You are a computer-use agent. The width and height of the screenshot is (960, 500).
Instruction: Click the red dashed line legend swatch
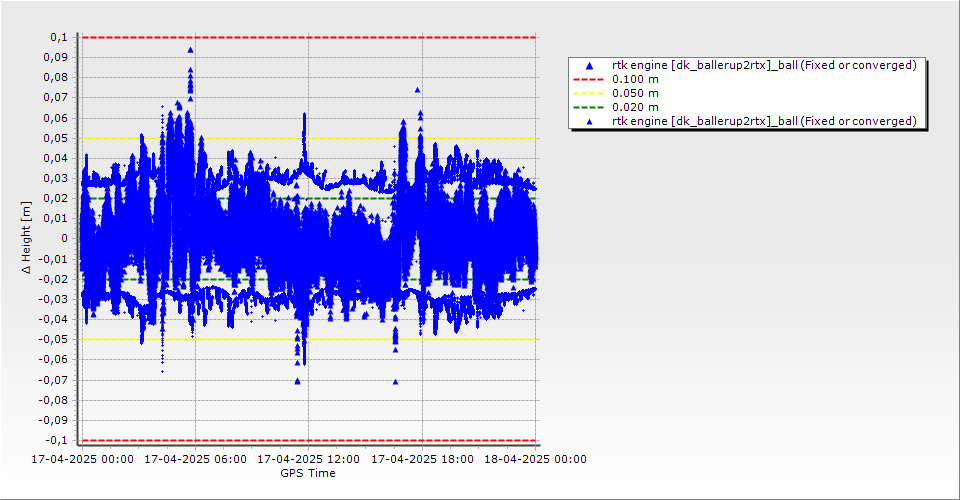pos(590,79)
